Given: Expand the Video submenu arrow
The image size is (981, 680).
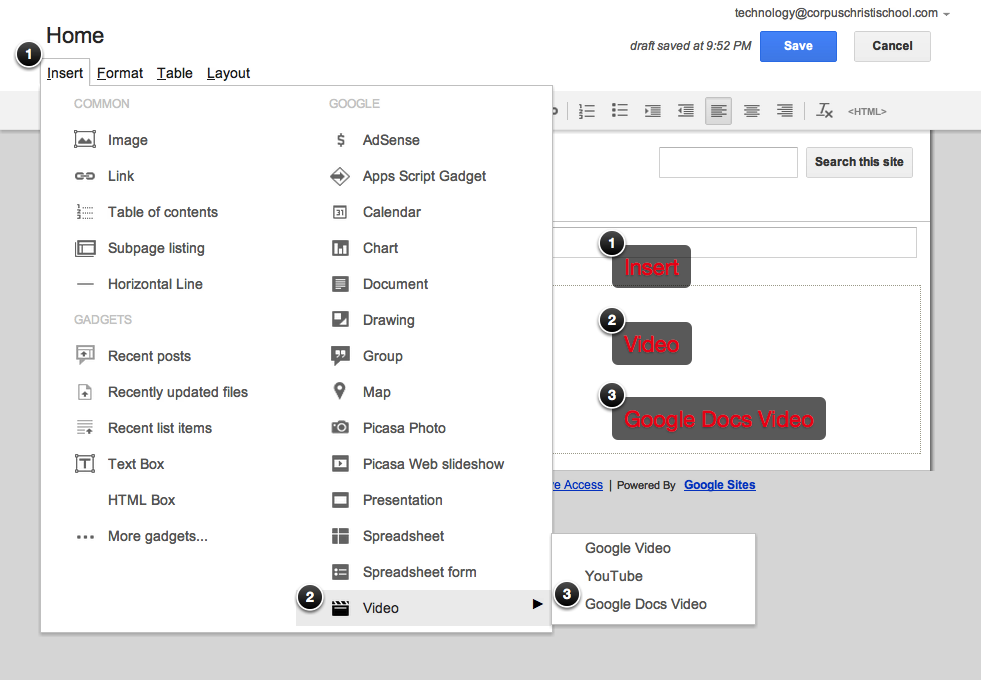Looking at the screenshot, I should pyautogui.click(x=537, y=604).
